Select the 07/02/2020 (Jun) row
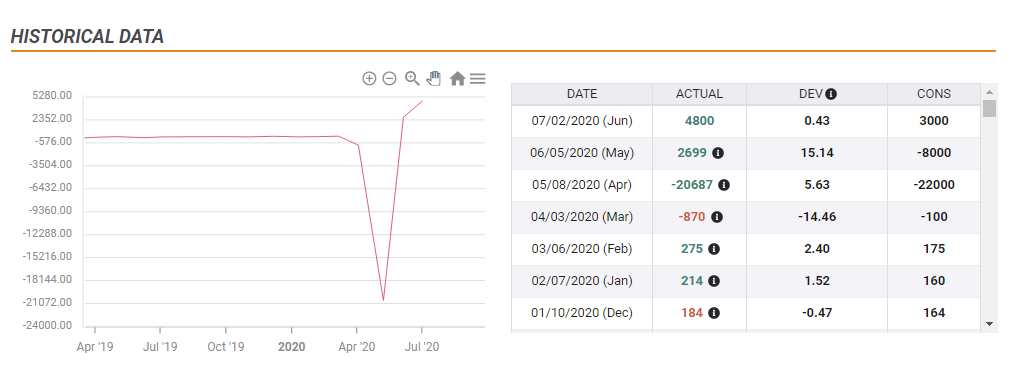The image size is (1011, 378). coord(746,121)
